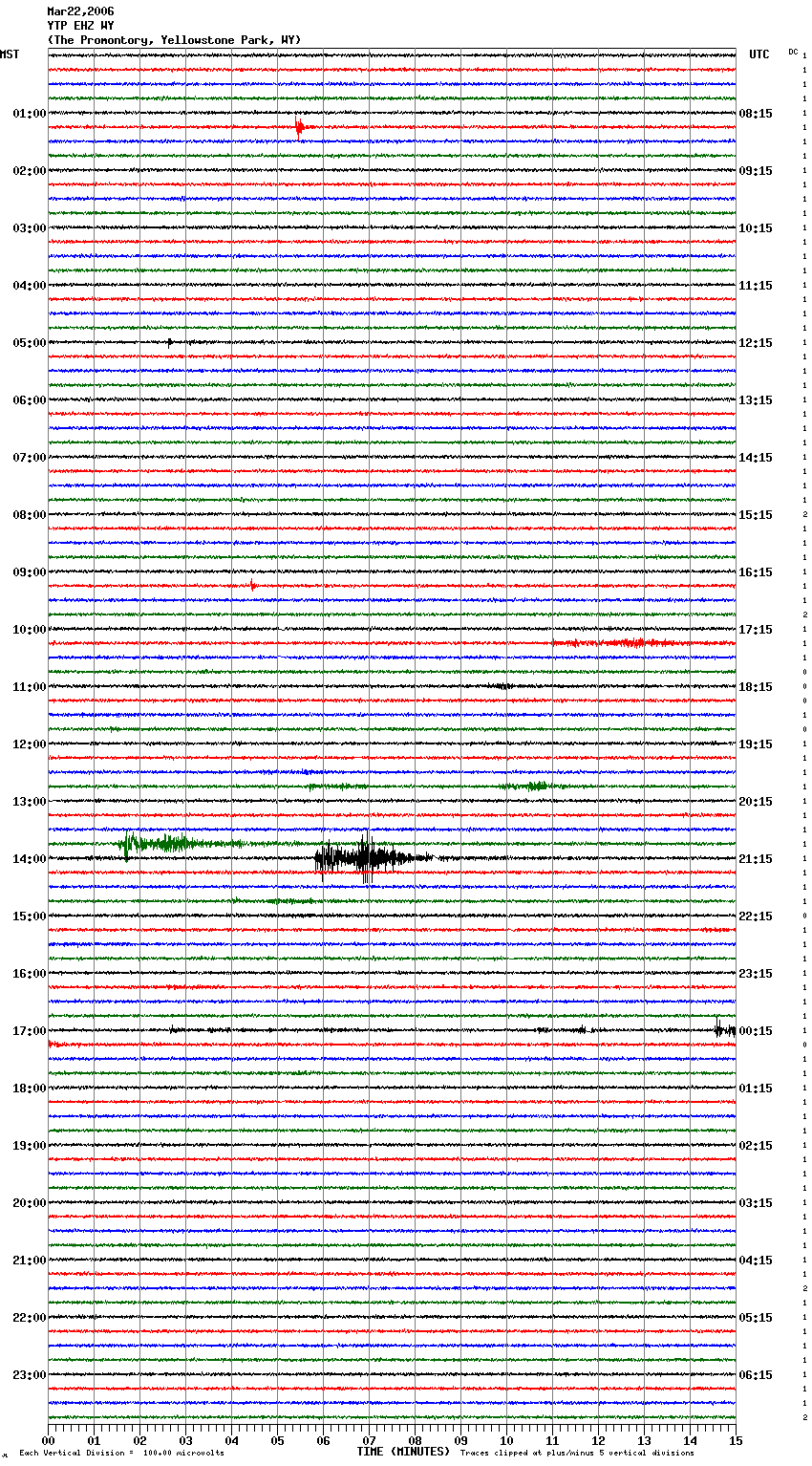Click the 18:15 UTC time label
This screenshot has height=1466, width=812.
(x=756, y=687)
